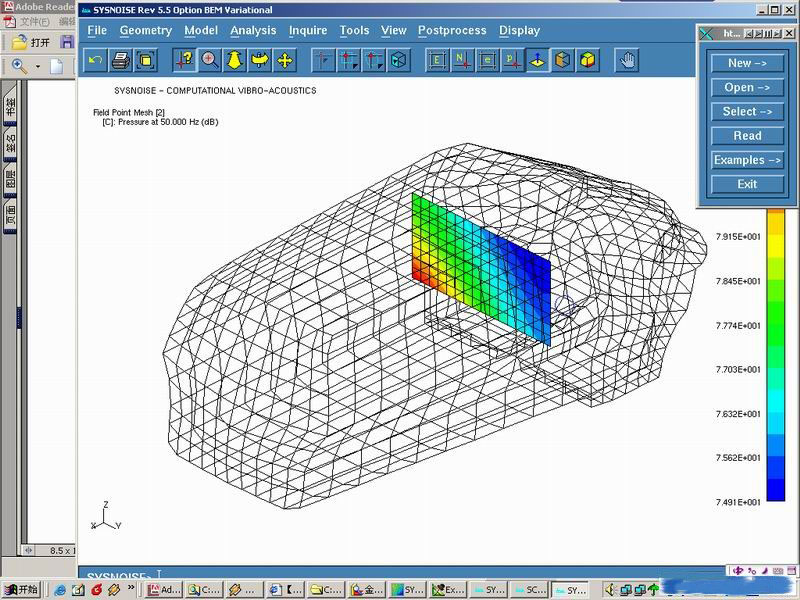Image resolution: width=800 pixels, height=600 pixels.
Task: Open the File menu
Action: tap(97, 31)
